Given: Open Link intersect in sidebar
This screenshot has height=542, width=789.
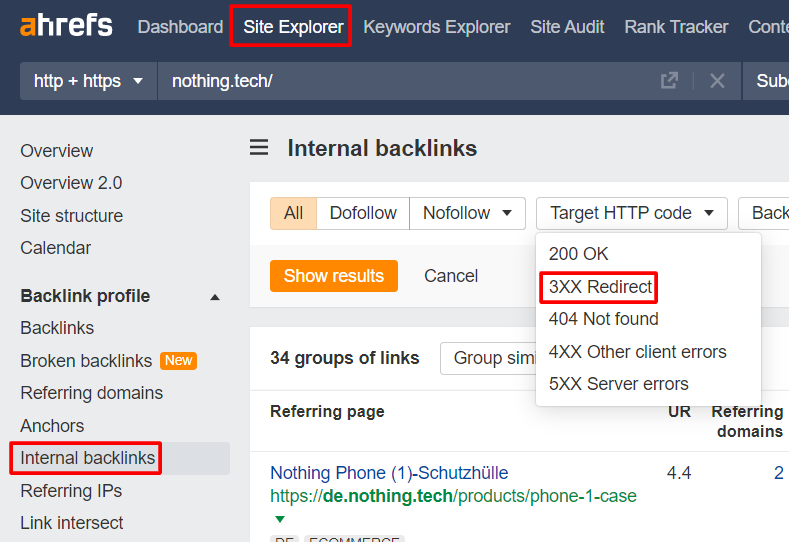Looking at the screenshot, I should click(71, 523).
